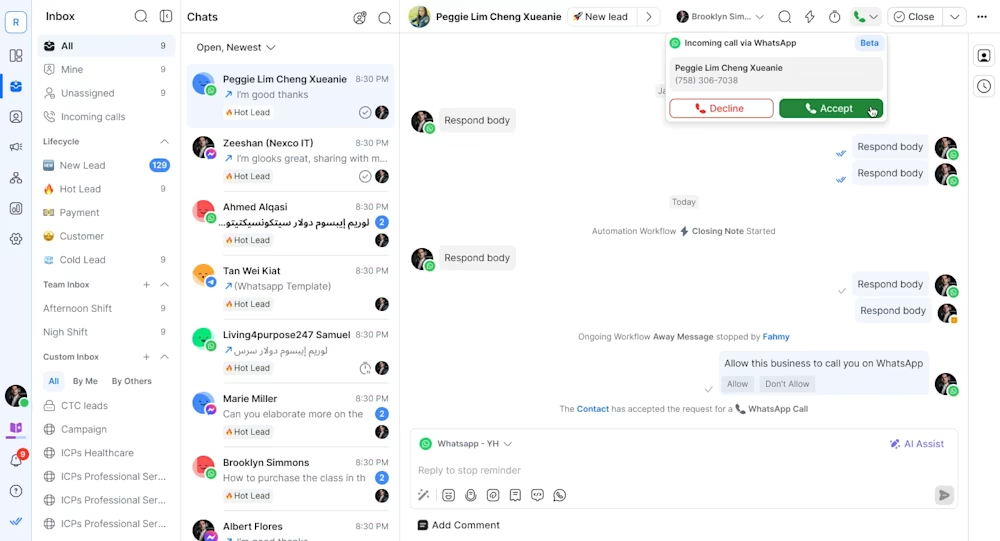The image size is (1000, 541).
Task: Open the Help question mark icon
Action: coord(16,491)
